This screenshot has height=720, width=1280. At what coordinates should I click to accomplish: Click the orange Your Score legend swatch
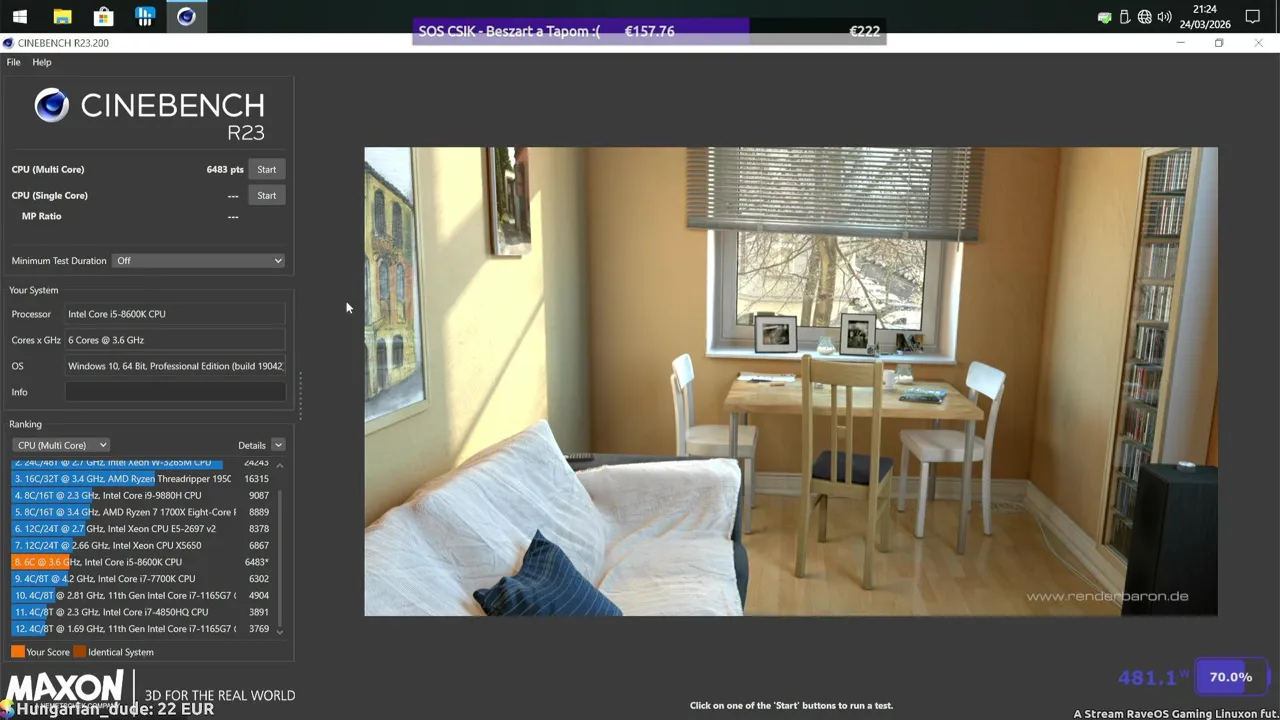click(x=17, y=652)
